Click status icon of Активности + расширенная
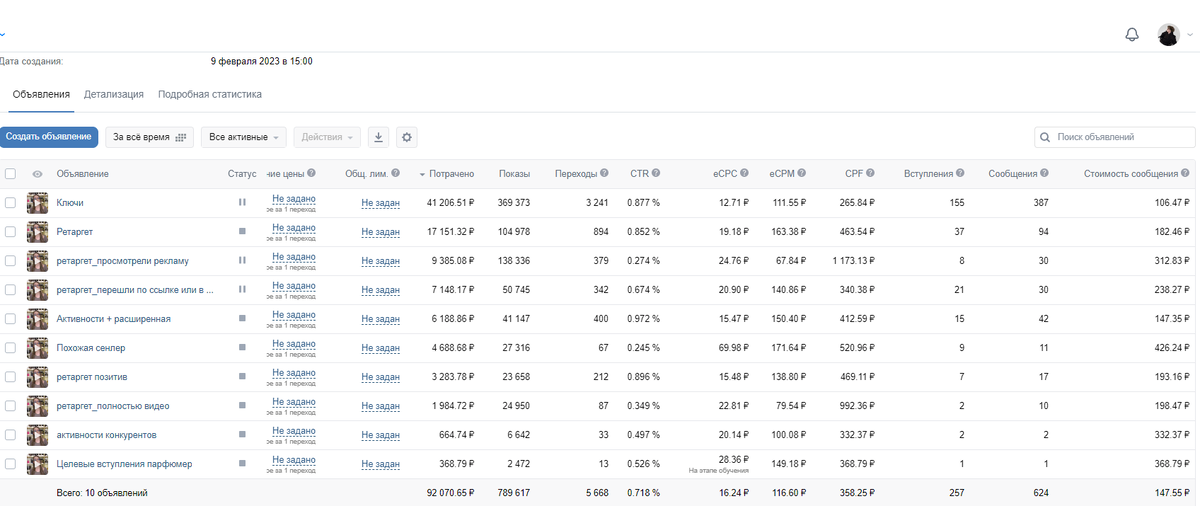 242,319
